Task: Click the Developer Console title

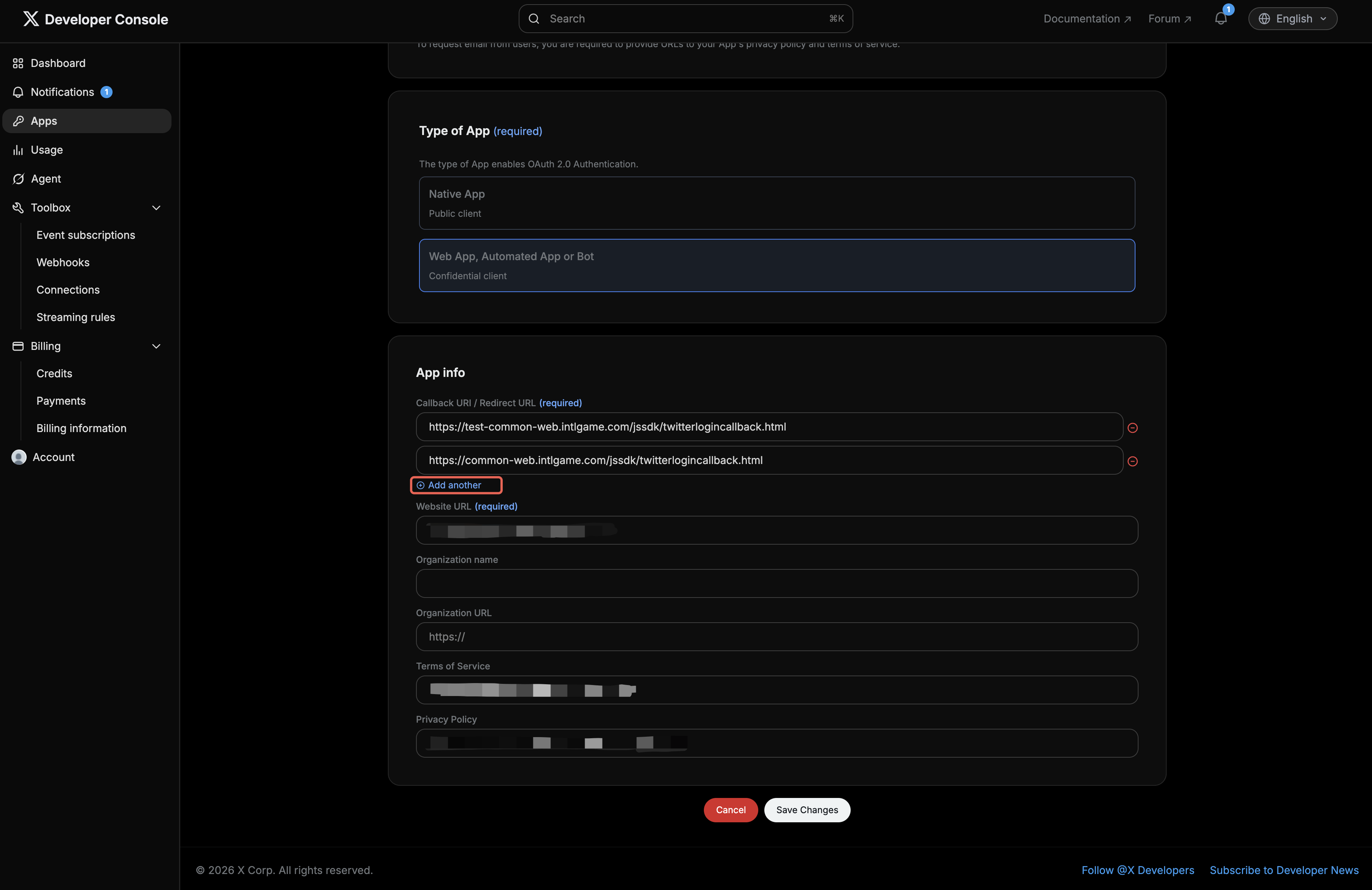Action: click(106, 19)
